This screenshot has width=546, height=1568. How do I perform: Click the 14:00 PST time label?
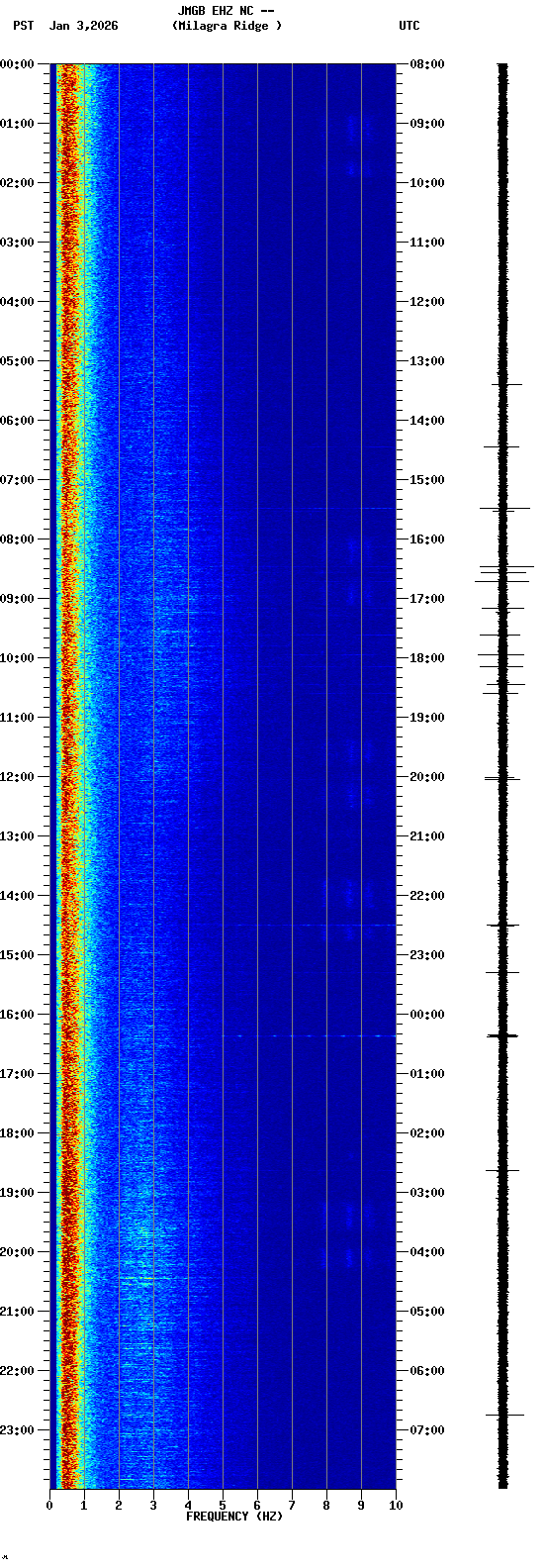tap(18, 896)
